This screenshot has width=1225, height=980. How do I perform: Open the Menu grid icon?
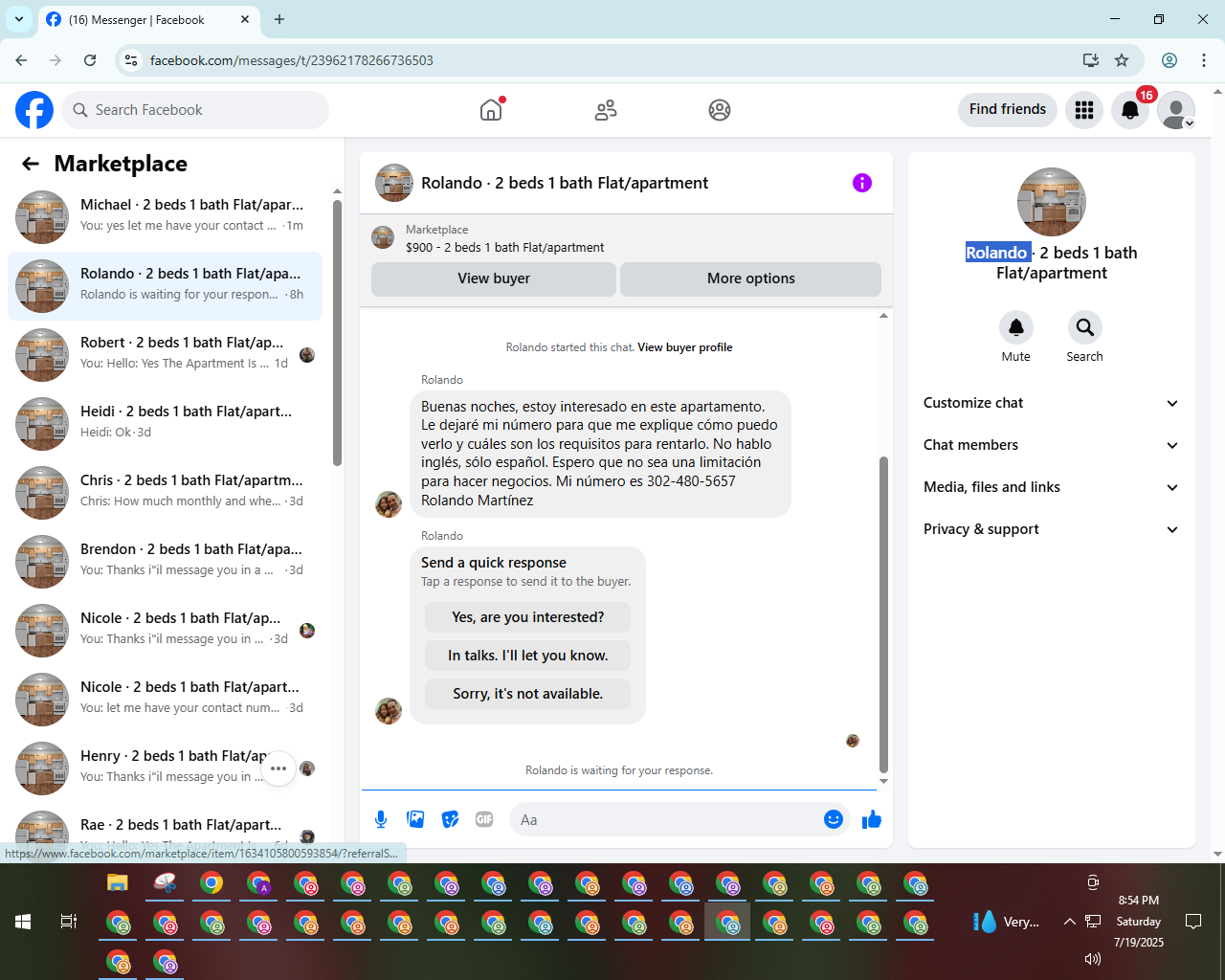(x=1084, y=110)
